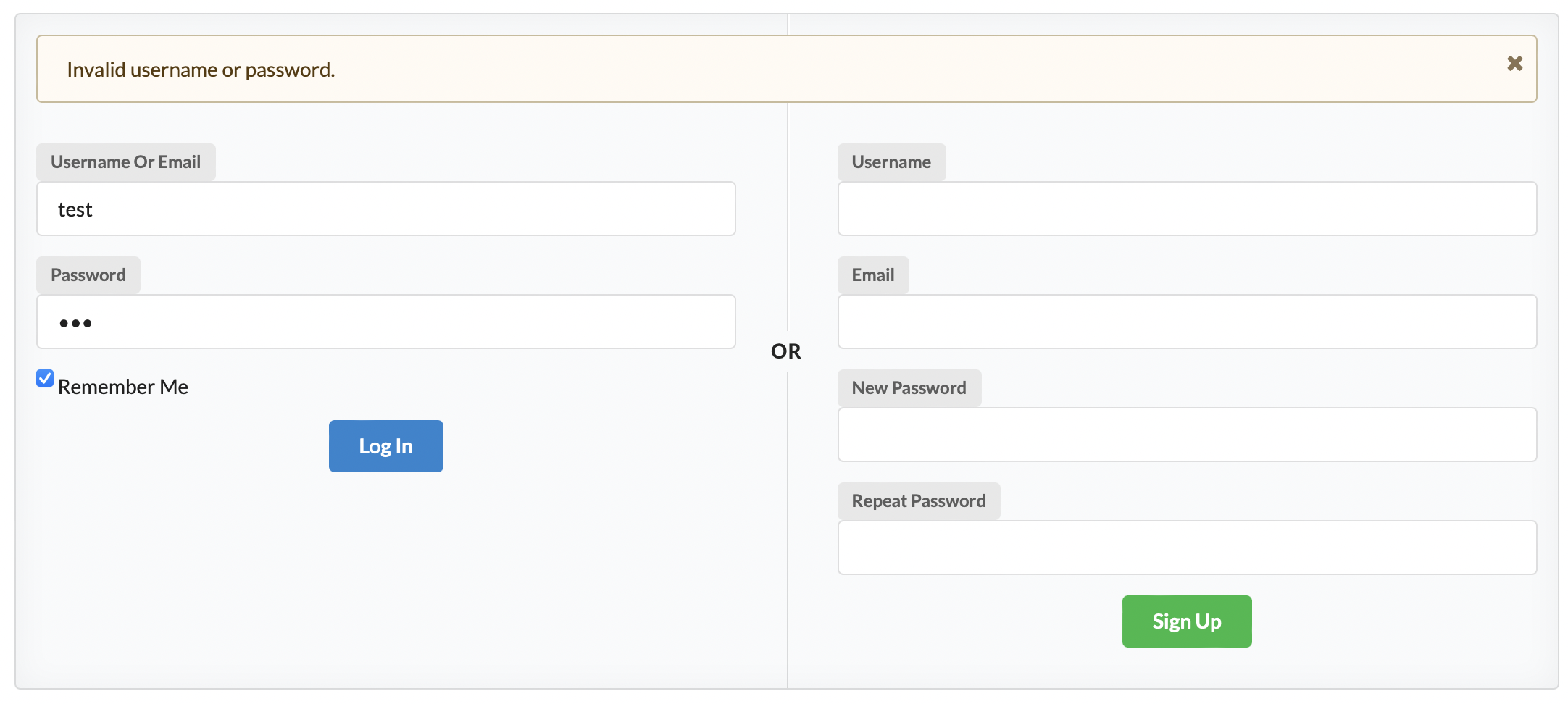Click the Username Or Email label
The image size is (1568, 704).
tap(125, 162)
